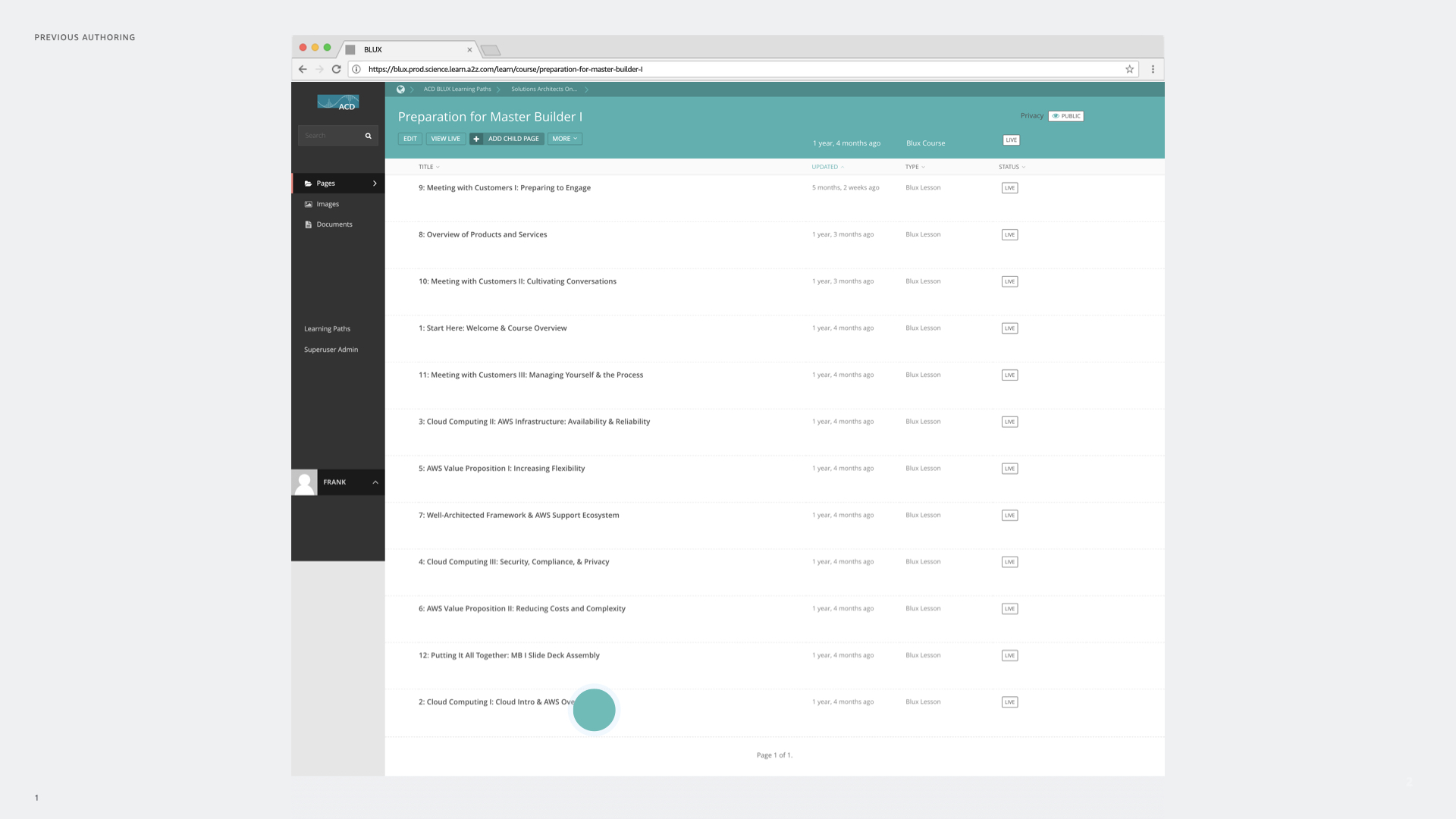The image size is (1456, 819).
Task: Open lesson 4: Security, Compliance, & Privacy
Action: tap(513, 562)
